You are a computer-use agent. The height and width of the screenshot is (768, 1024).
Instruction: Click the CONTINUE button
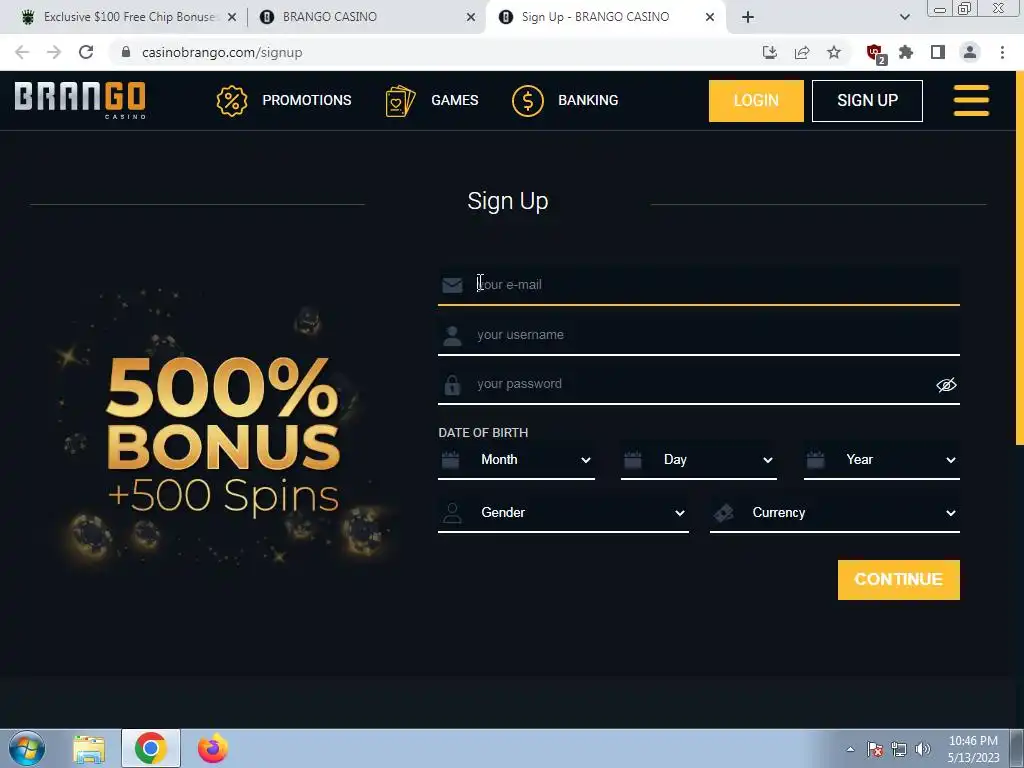899,579
